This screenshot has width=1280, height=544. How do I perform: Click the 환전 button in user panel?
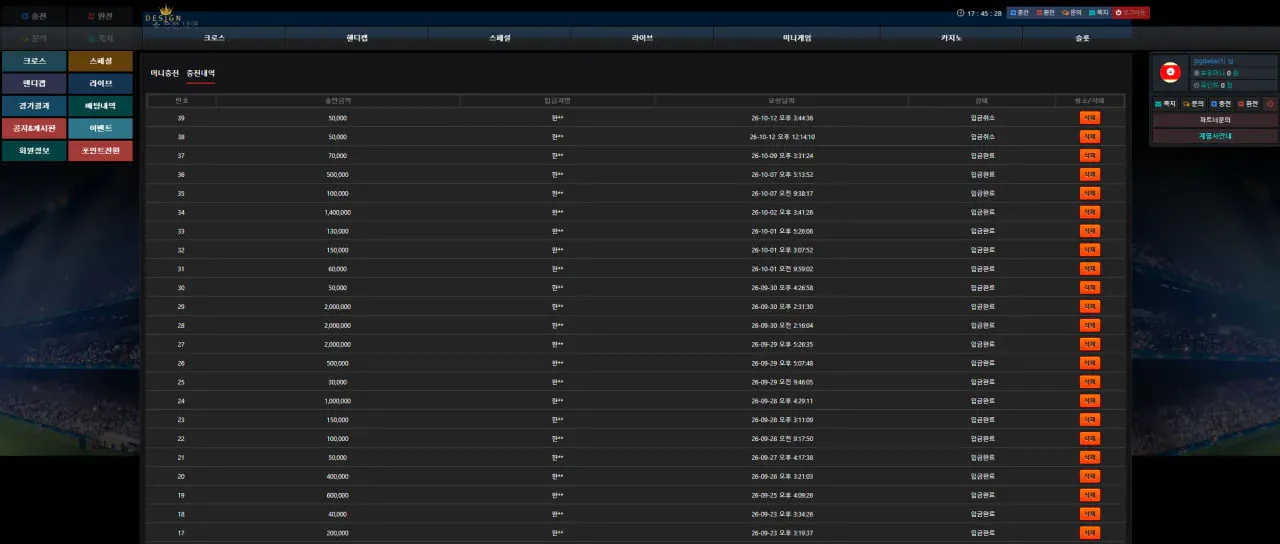(1249, 103)
